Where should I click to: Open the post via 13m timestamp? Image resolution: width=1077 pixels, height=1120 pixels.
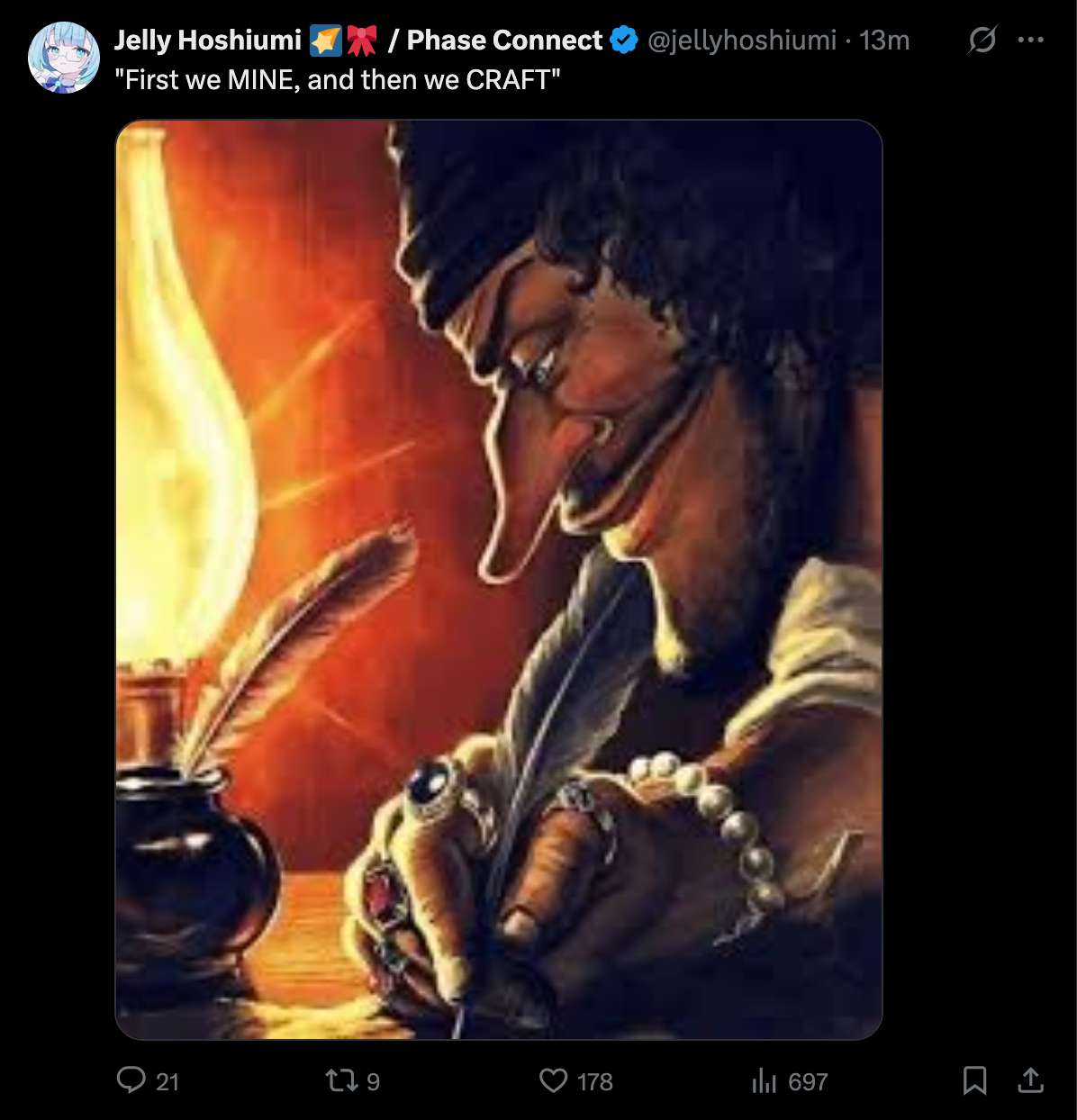[x=884, y=41]
